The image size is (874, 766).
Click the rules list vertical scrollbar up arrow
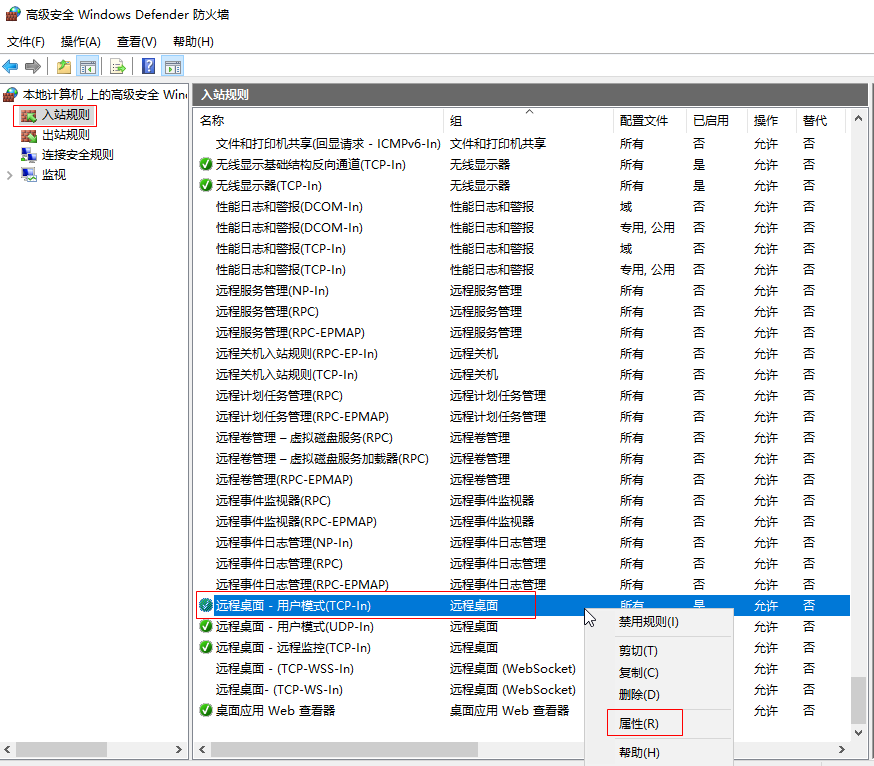pos(858,118)
